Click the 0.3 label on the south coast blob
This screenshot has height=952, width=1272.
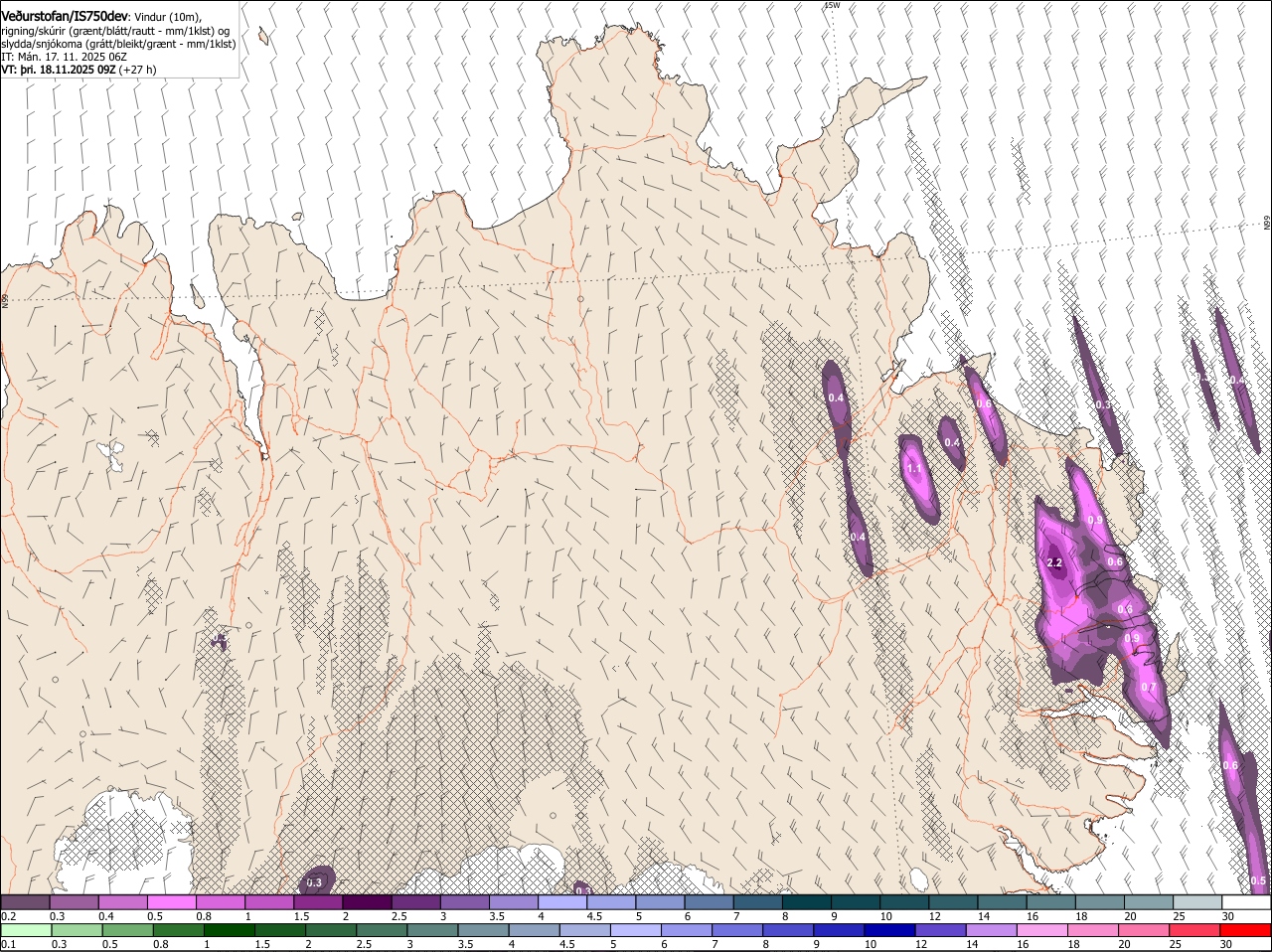tap(314, 882)
